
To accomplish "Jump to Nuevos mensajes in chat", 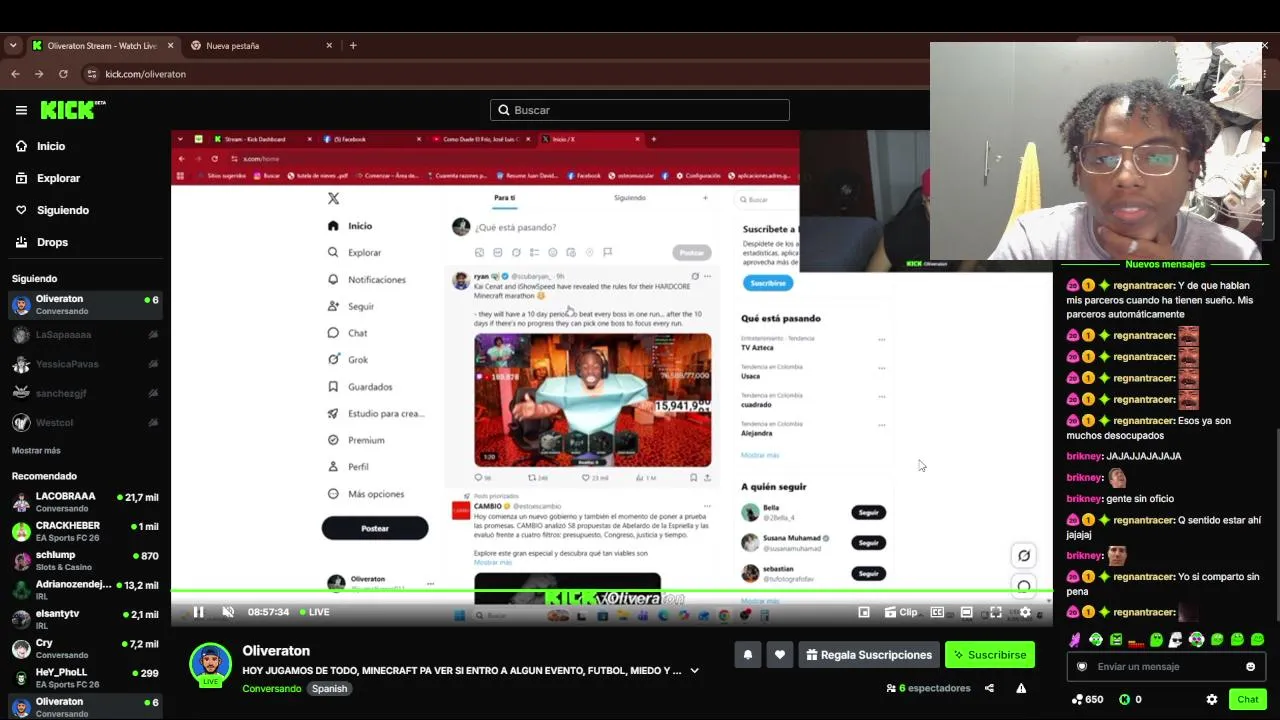I will click(1165, 264).
